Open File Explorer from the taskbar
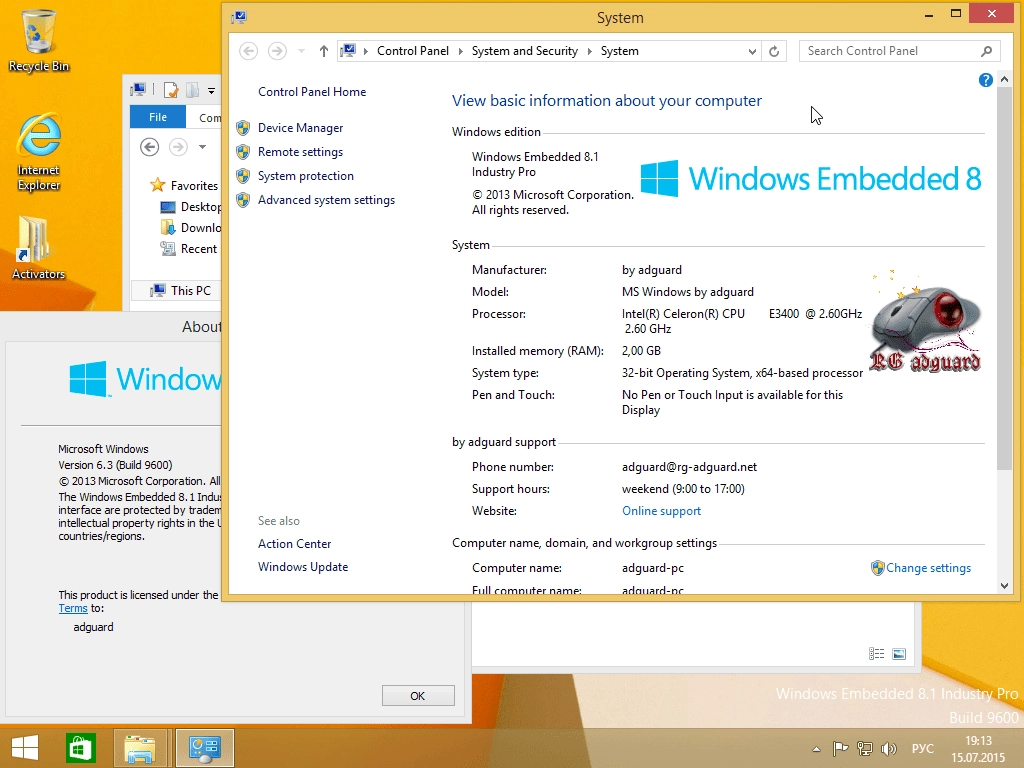This screenshot has width=1024, height=768. pos(140,748)
